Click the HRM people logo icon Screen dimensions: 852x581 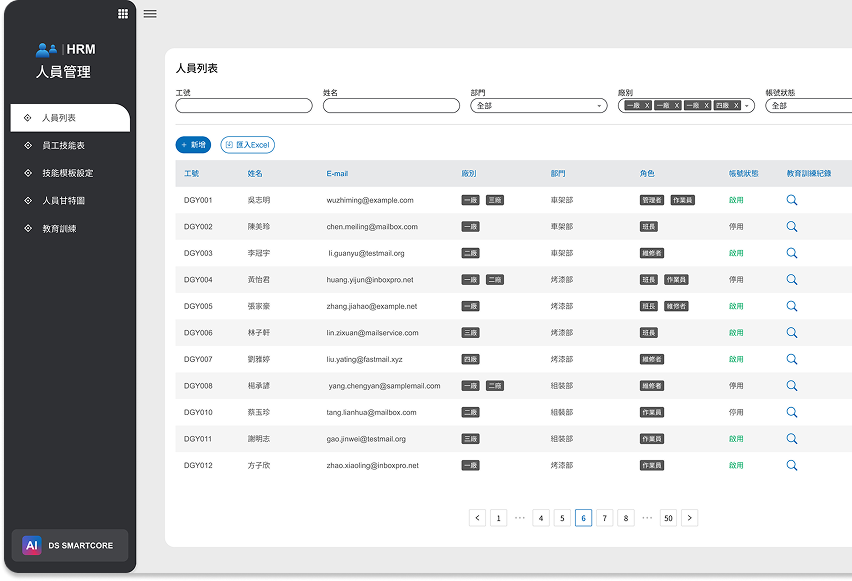(47, 49)
